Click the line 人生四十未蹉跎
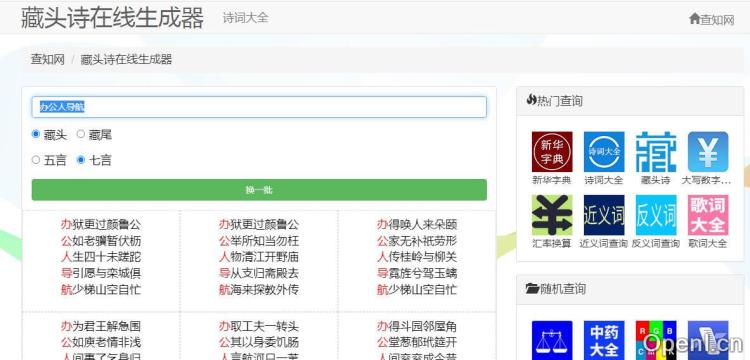The height and width of the screenshot is (360, 750). 101,257
